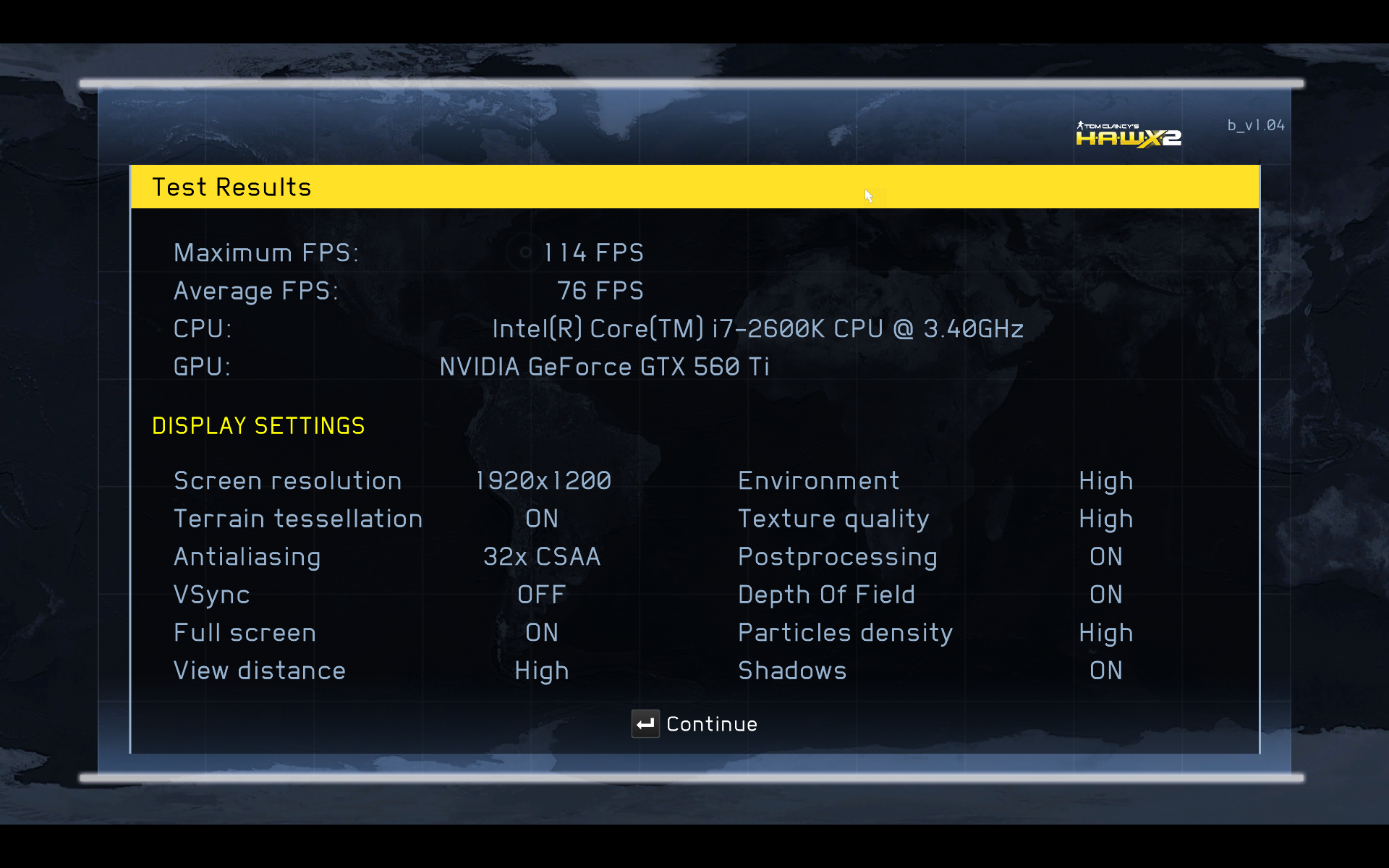Click the 'DISPLAY SETTINGS' heading
Image resolution: width=1389 pixels, height=868 pixels.
(x=258, y=426)
